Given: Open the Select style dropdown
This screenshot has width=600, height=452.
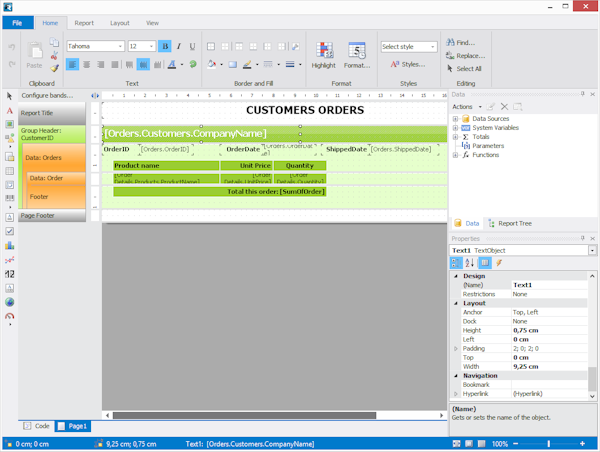Looking at the screenshot, I should 433,47.
